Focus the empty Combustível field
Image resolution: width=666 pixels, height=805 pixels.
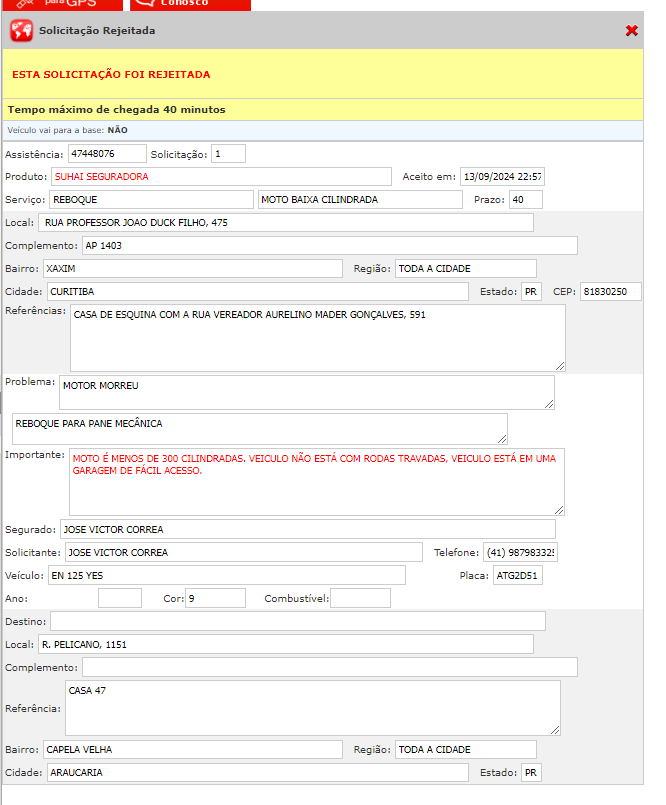click(360, 598)
